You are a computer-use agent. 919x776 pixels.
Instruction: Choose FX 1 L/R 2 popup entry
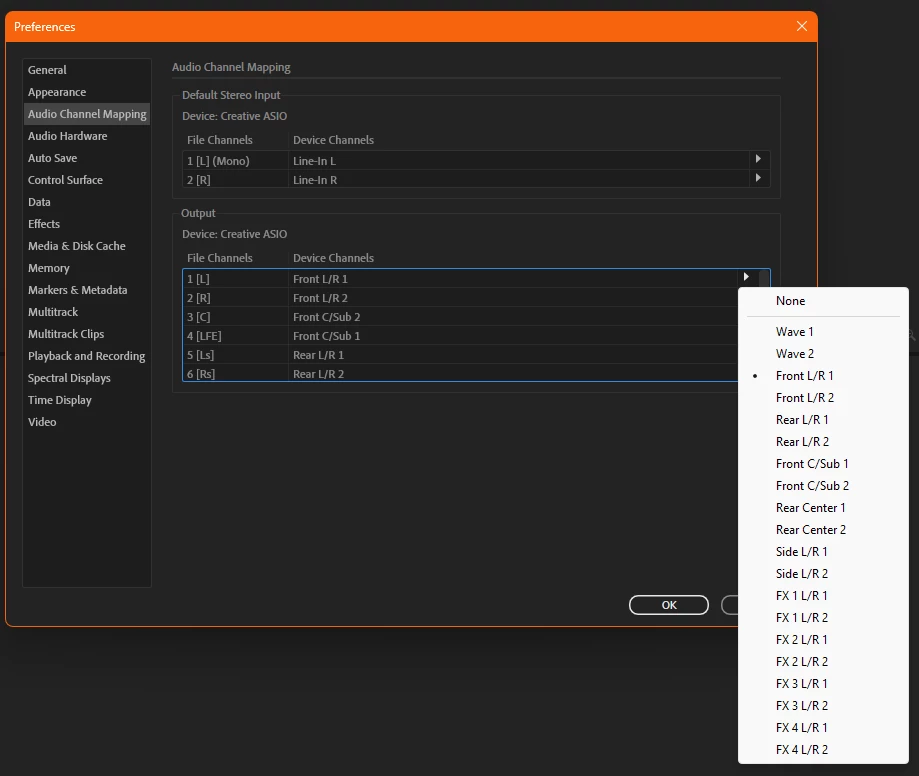(823, 618)
